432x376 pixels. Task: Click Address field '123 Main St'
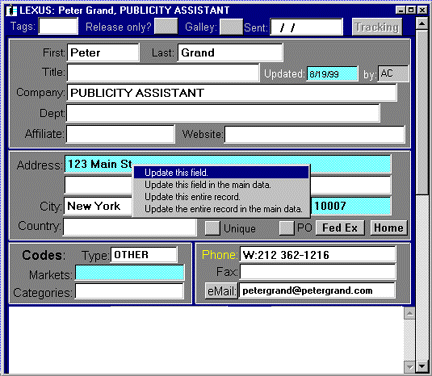point(228,164)
